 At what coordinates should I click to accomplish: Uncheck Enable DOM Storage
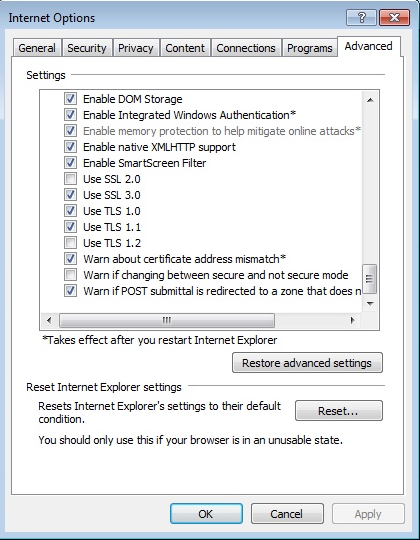pyautogui.click(x=71, y=99)
